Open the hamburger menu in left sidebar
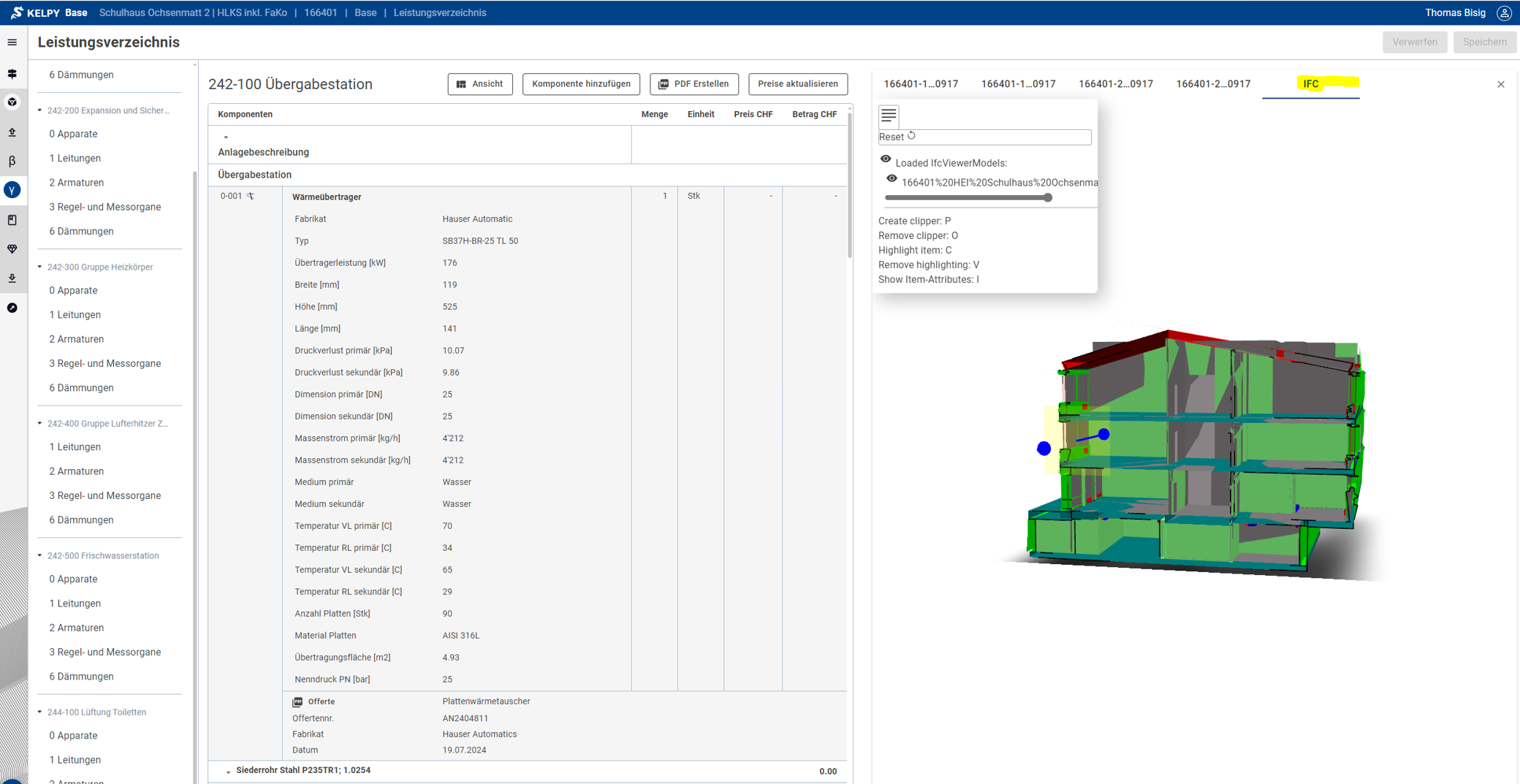The width and height of the screenshot is (1520, 784). [12, 42]
